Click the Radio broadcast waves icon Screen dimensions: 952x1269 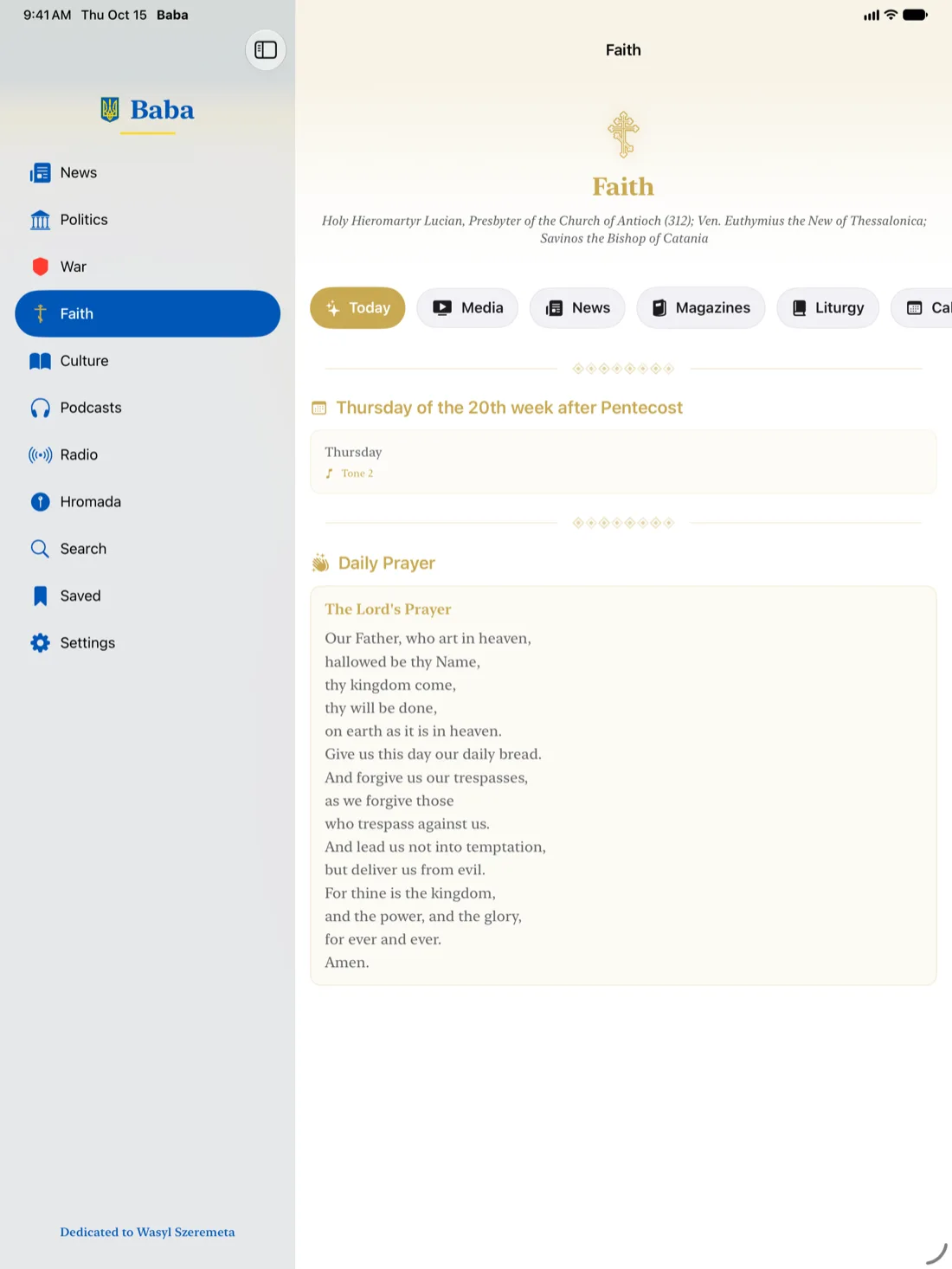(x=40, y=454)
